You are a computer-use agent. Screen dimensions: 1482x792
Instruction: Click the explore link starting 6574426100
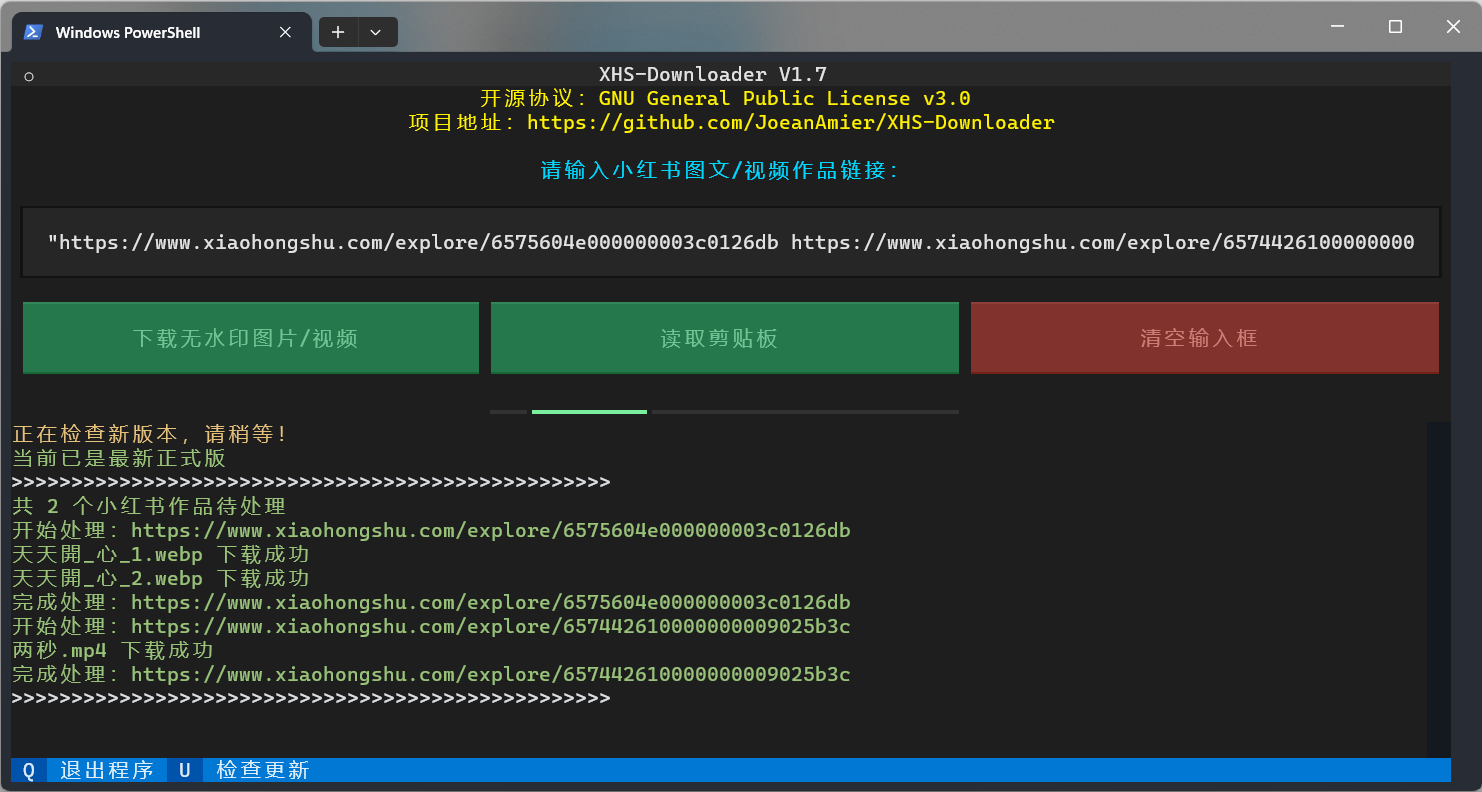[x=1100, y=242]
